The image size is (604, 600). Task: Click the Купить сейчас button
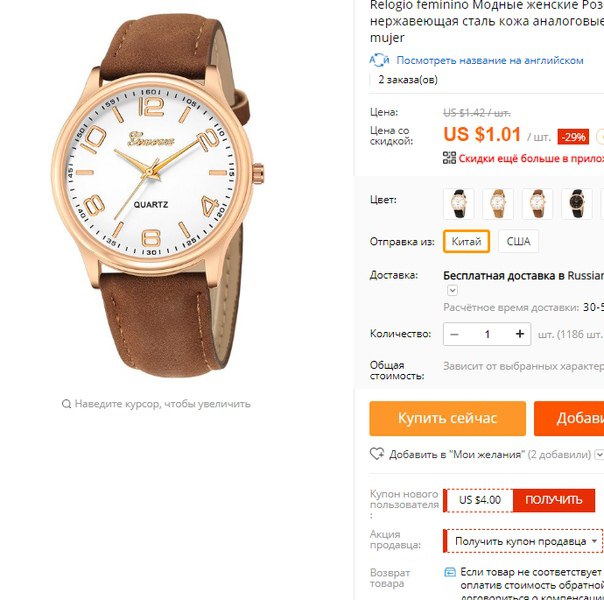click(448, 418)
